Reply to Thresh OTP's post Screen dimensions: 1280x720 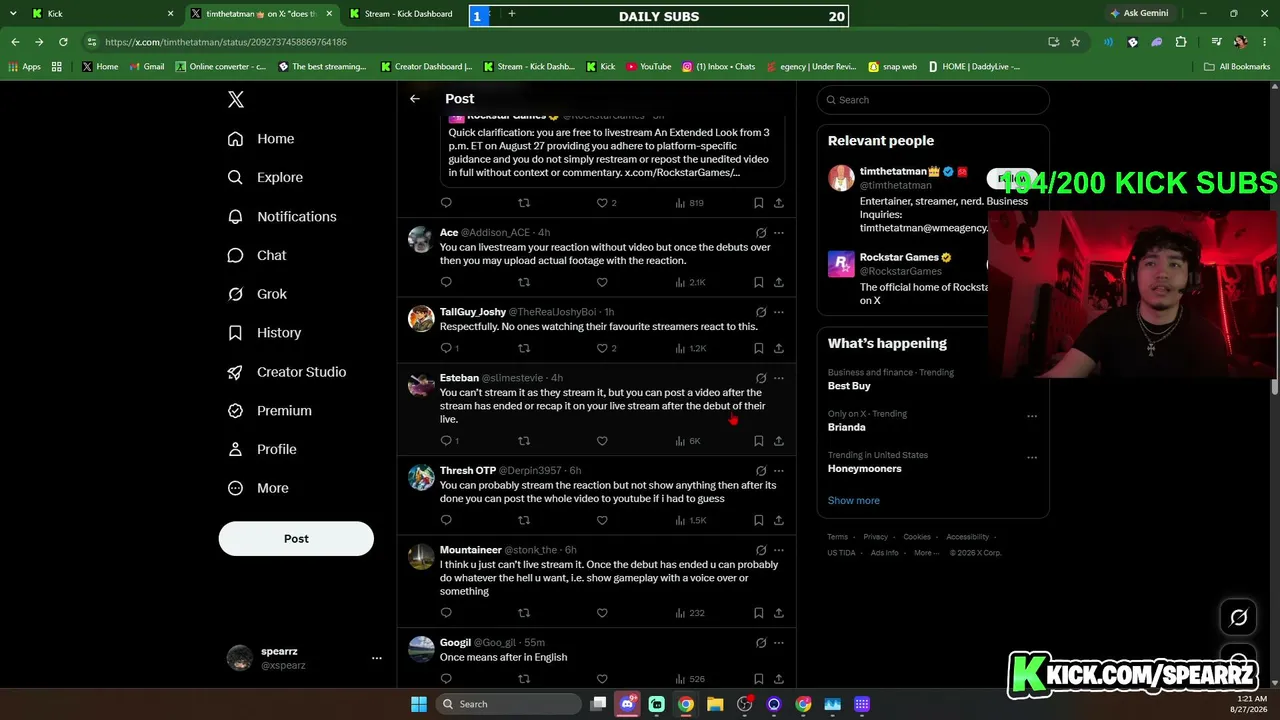446,520
